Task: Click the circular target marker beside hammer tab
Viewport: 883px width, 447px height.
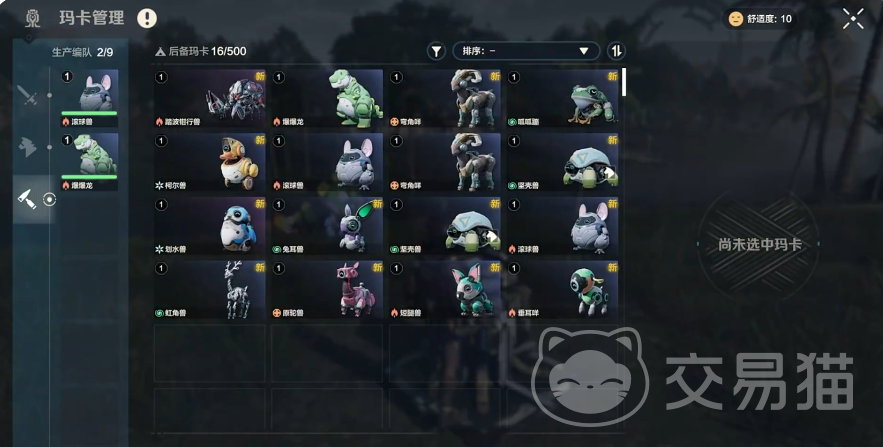Action: pyautogui.click(x=50, y=199)
